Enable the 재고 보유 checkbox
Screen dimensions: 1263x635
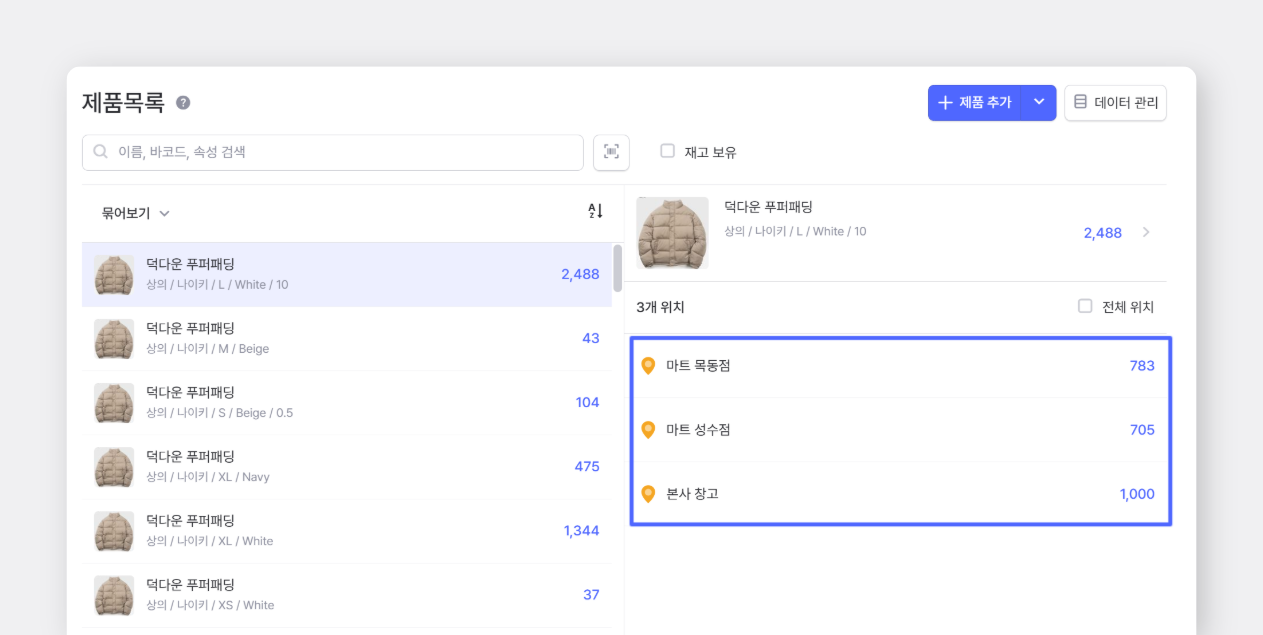coord(667,151)
